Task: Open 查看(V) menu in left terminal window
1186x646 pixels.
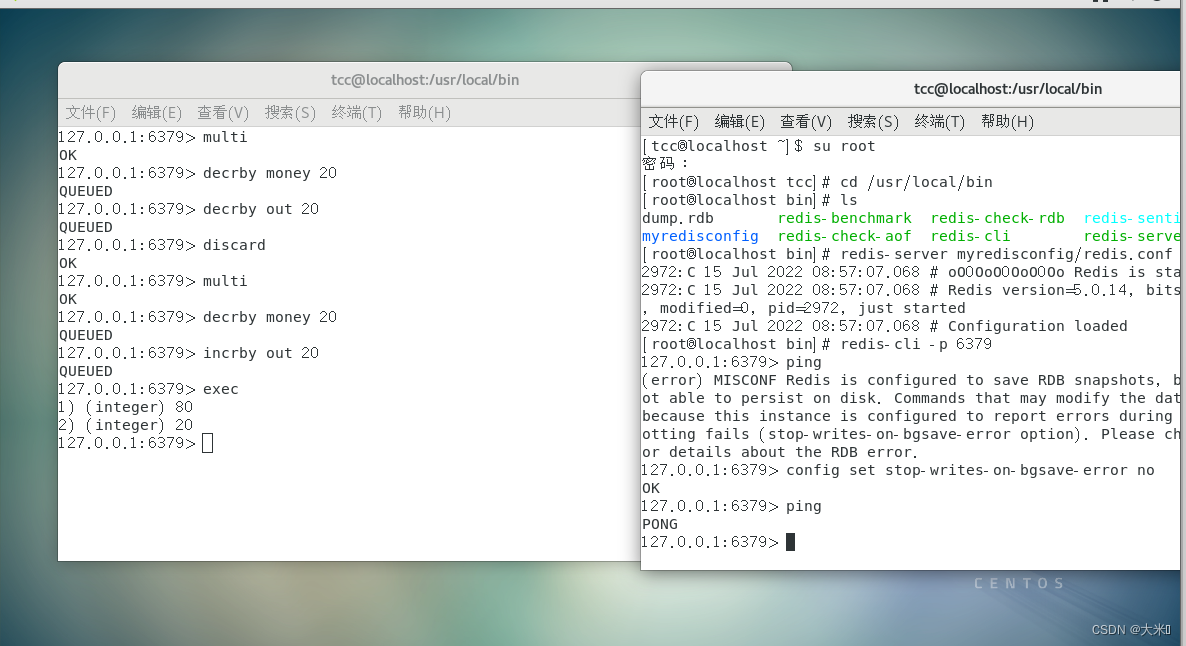Action: click(x=223, y=113)
